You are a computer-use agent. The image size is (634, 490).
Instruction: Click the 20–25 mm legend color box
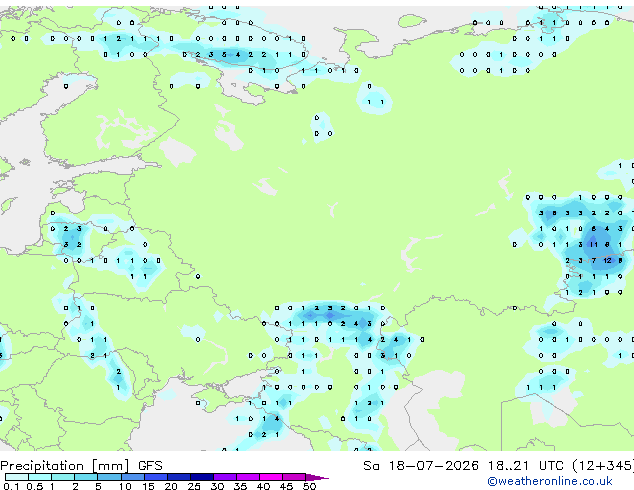coord(178,477)
